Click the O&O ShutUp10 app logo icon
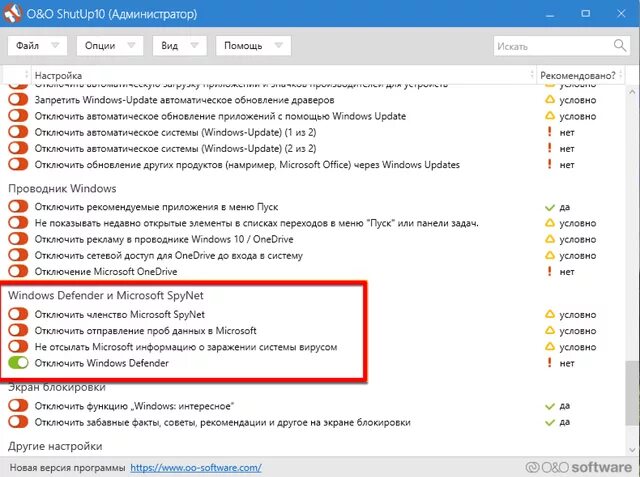The width and height of the screenshot is (640, 477). 13,13
